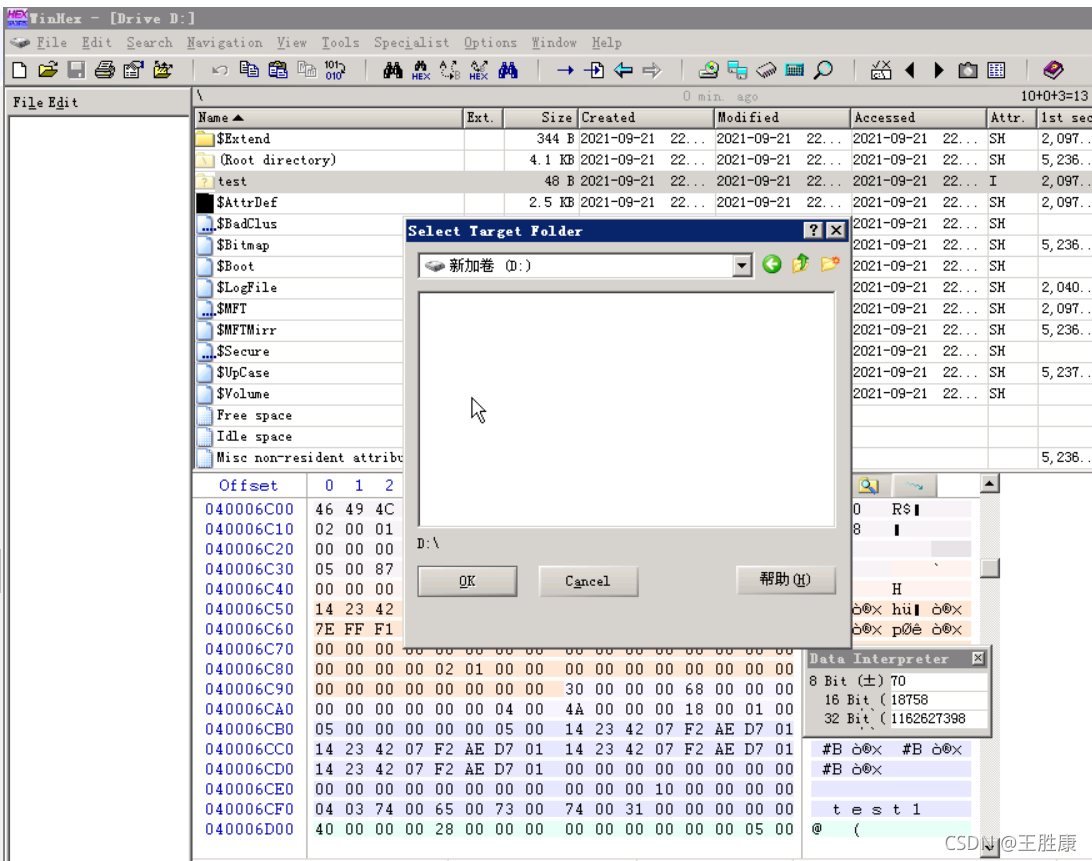Click the blue Back arrow icon

tap(623, 70)
